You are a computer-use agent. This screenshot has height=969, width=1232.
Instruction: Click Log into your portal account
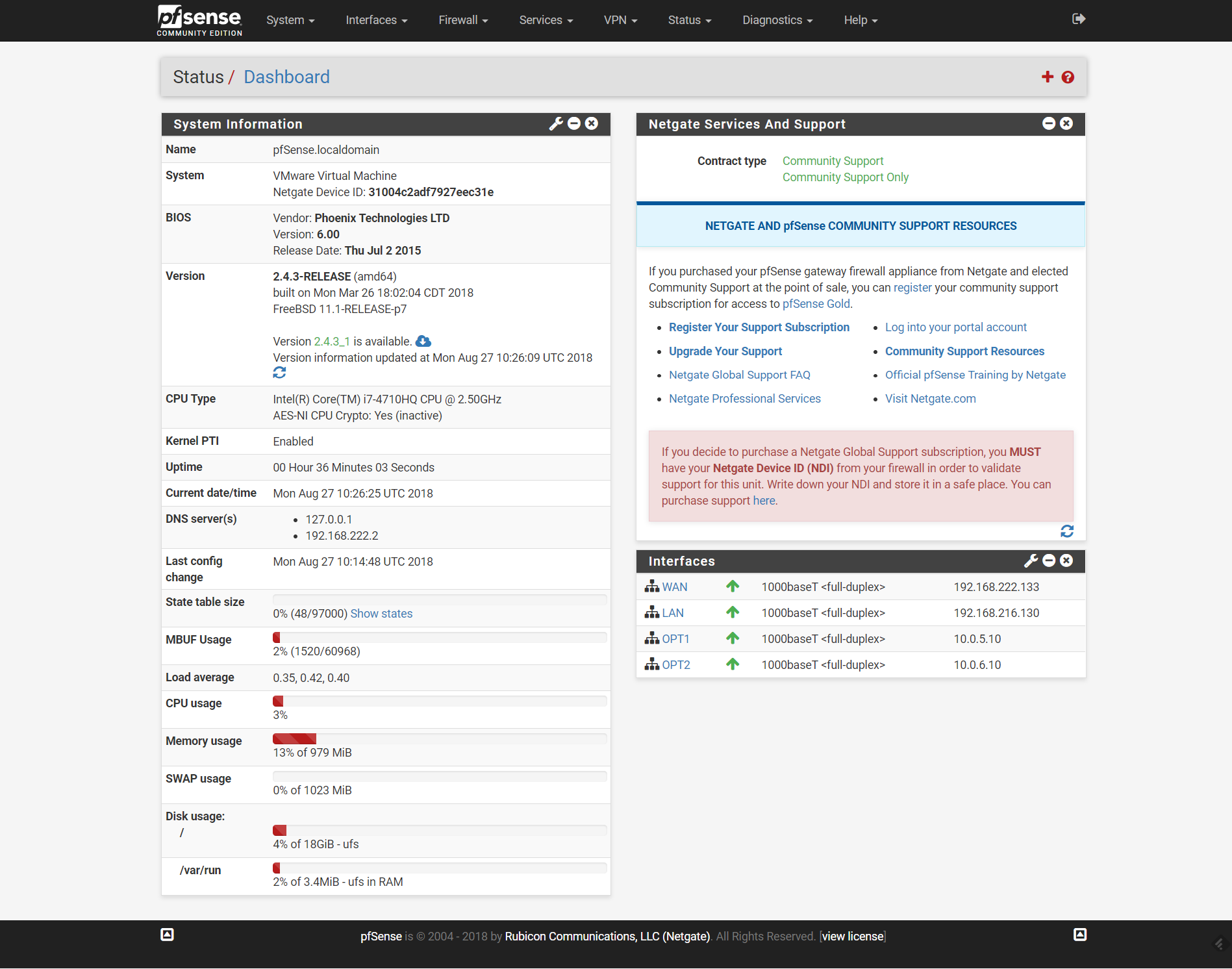pos(956,327)
